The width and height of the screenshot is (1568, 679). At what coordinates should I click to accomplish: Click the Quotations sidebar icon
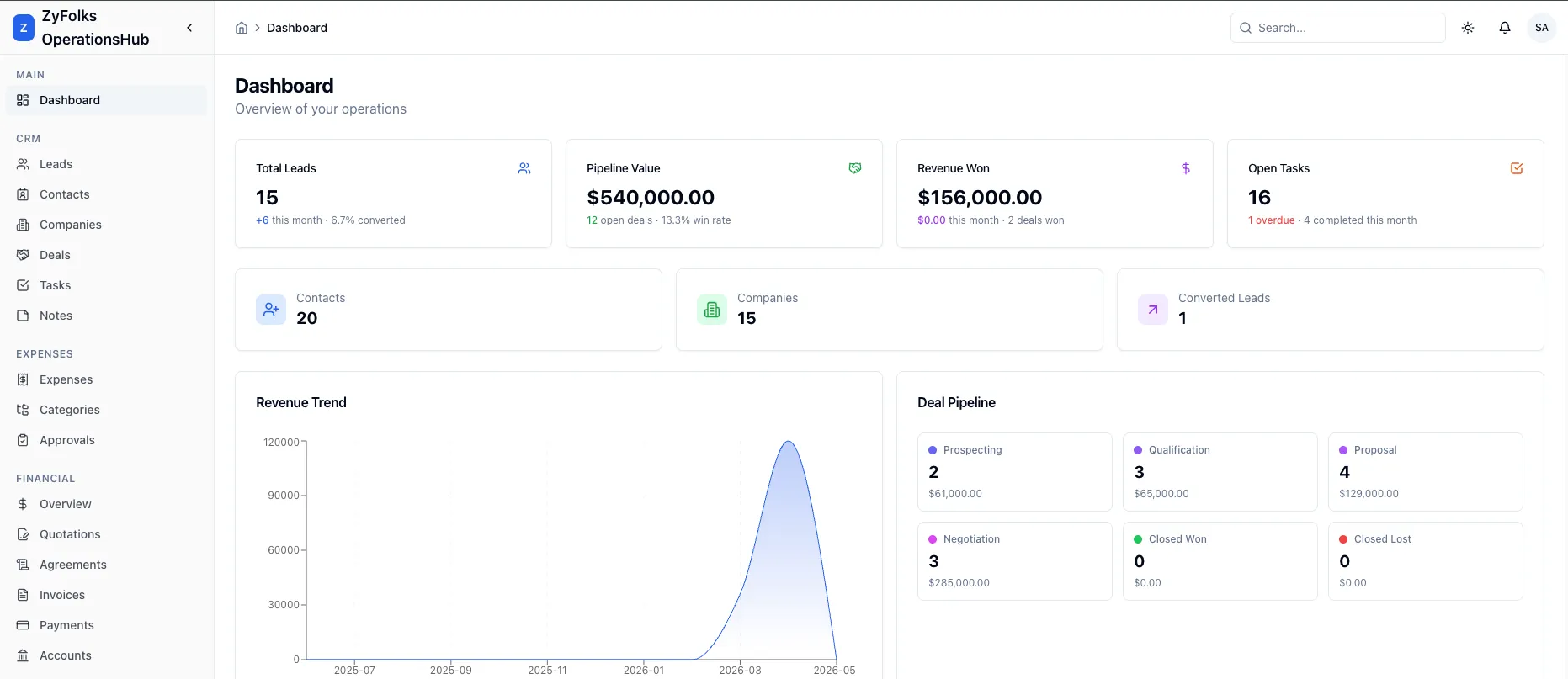[x=23, y=534]
